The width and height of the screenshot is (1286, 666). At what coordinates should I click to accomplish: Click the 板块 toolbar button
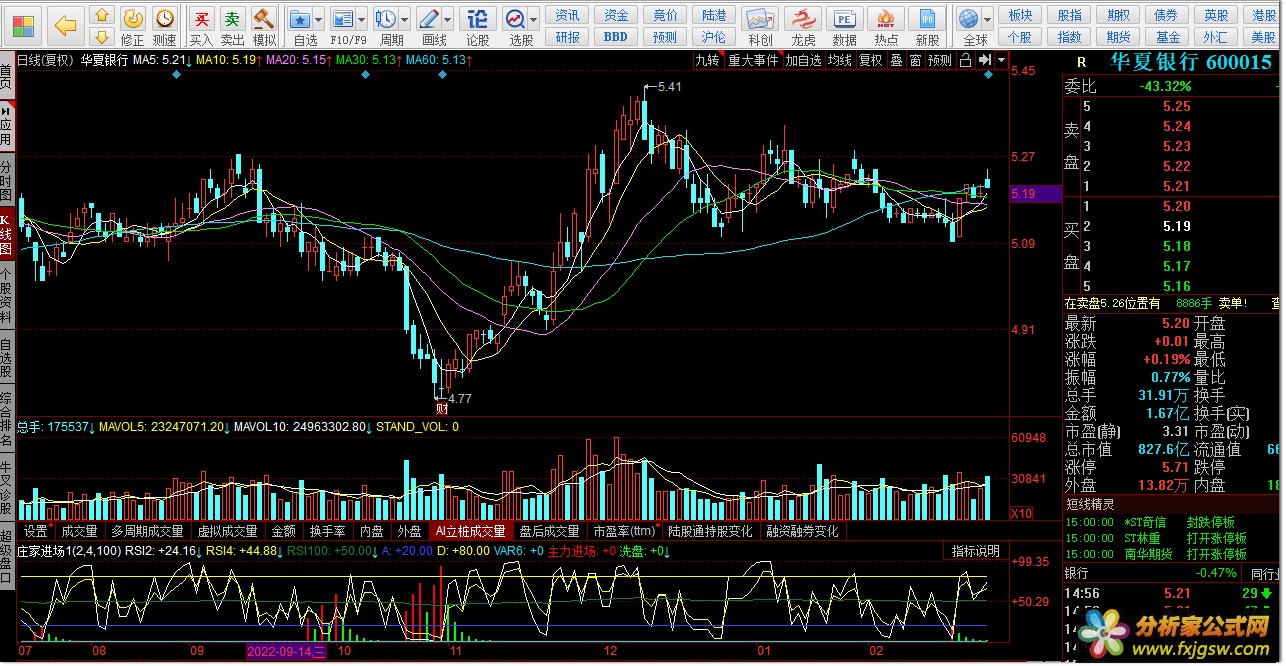click(x=1020, y=15)
